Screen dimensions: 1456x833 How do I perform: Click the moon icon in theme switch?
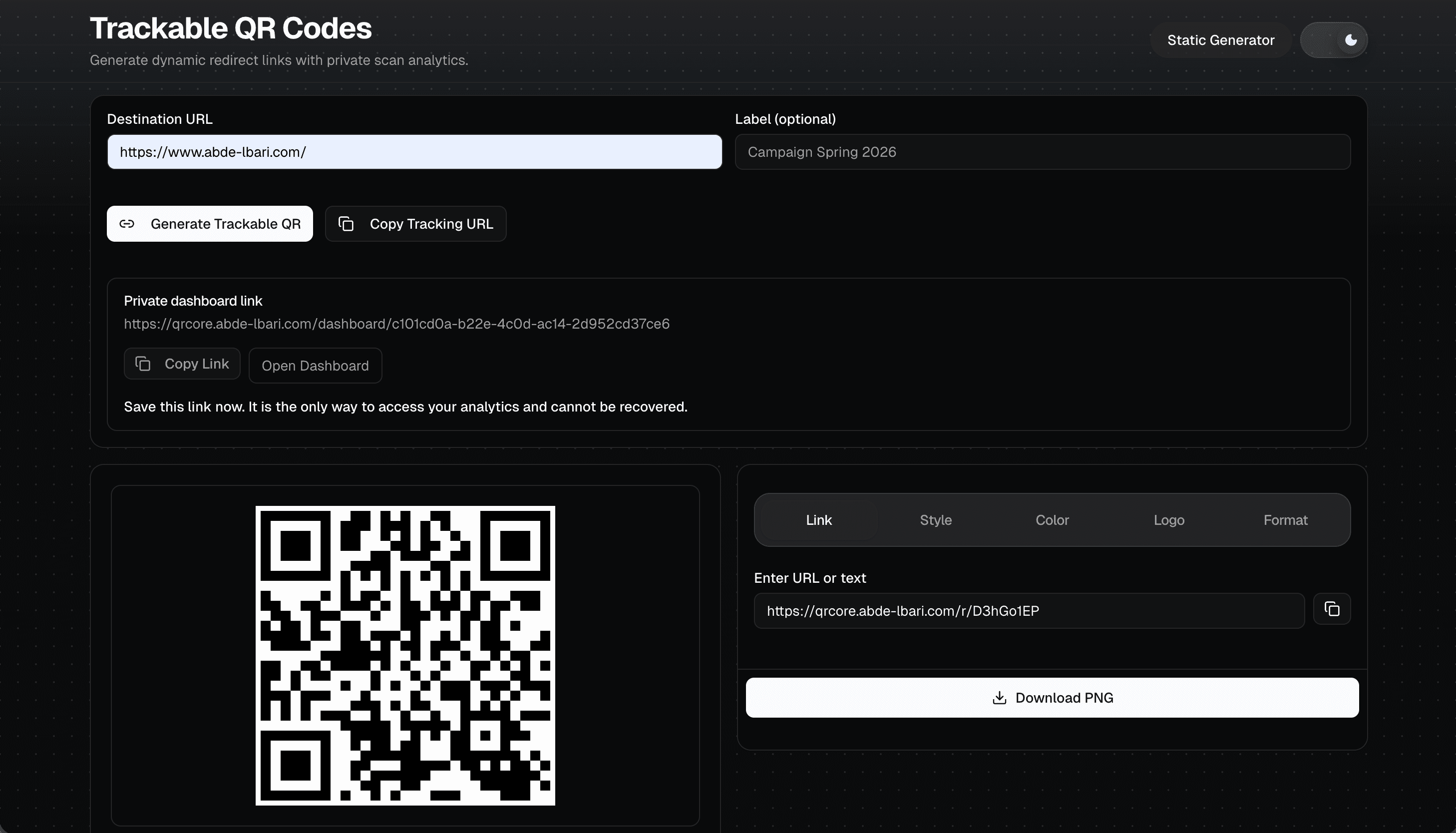1351,40
